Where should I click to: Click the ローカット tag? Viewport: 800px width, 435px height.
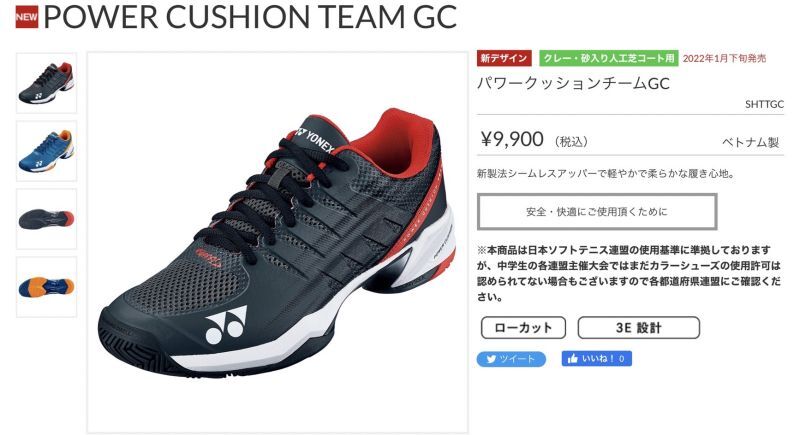click(523, 327)
